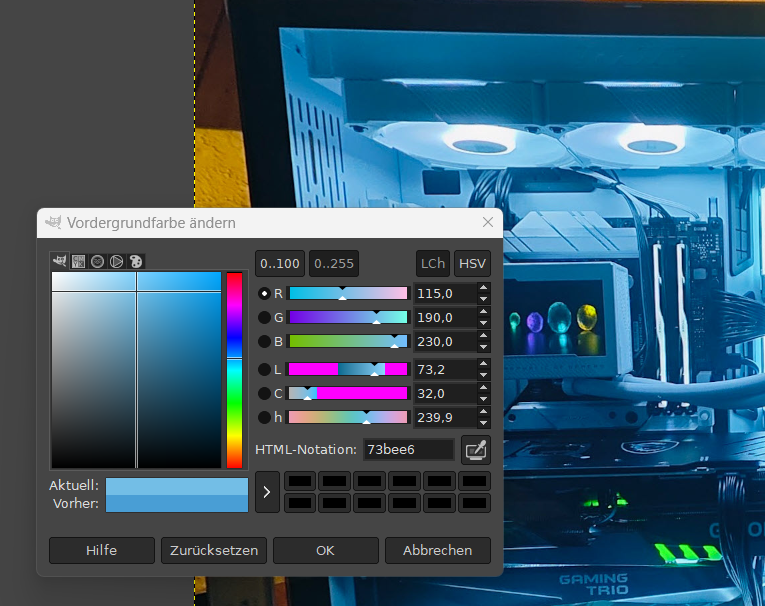The width and height of the screenshot is (765, 606).
Task: Click inside the color selection square
Action: (137, 370)
